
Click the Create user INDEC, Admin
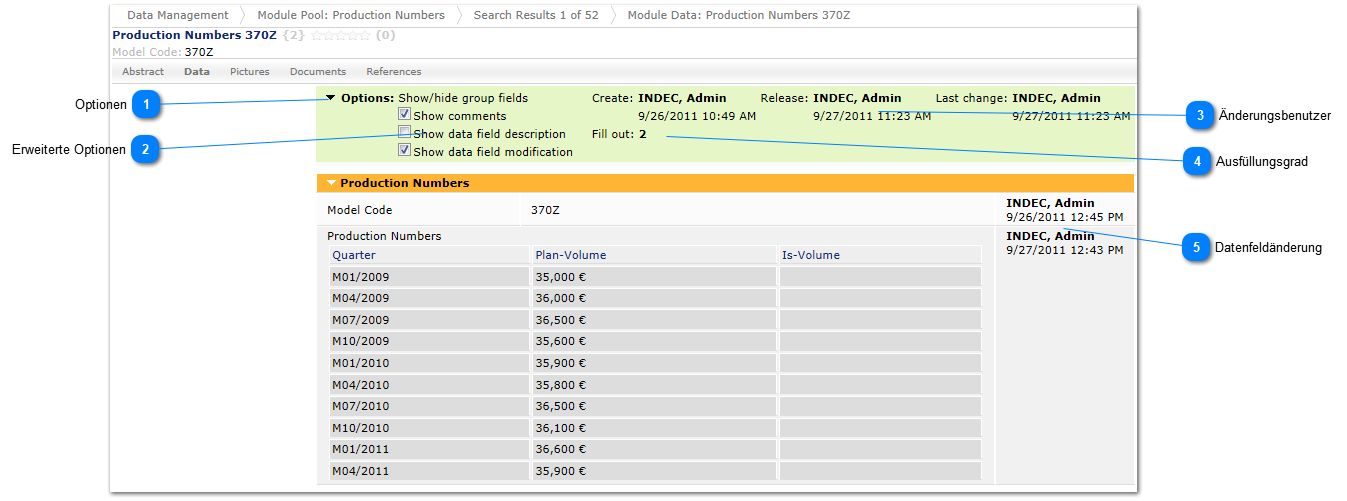point(682,98)
